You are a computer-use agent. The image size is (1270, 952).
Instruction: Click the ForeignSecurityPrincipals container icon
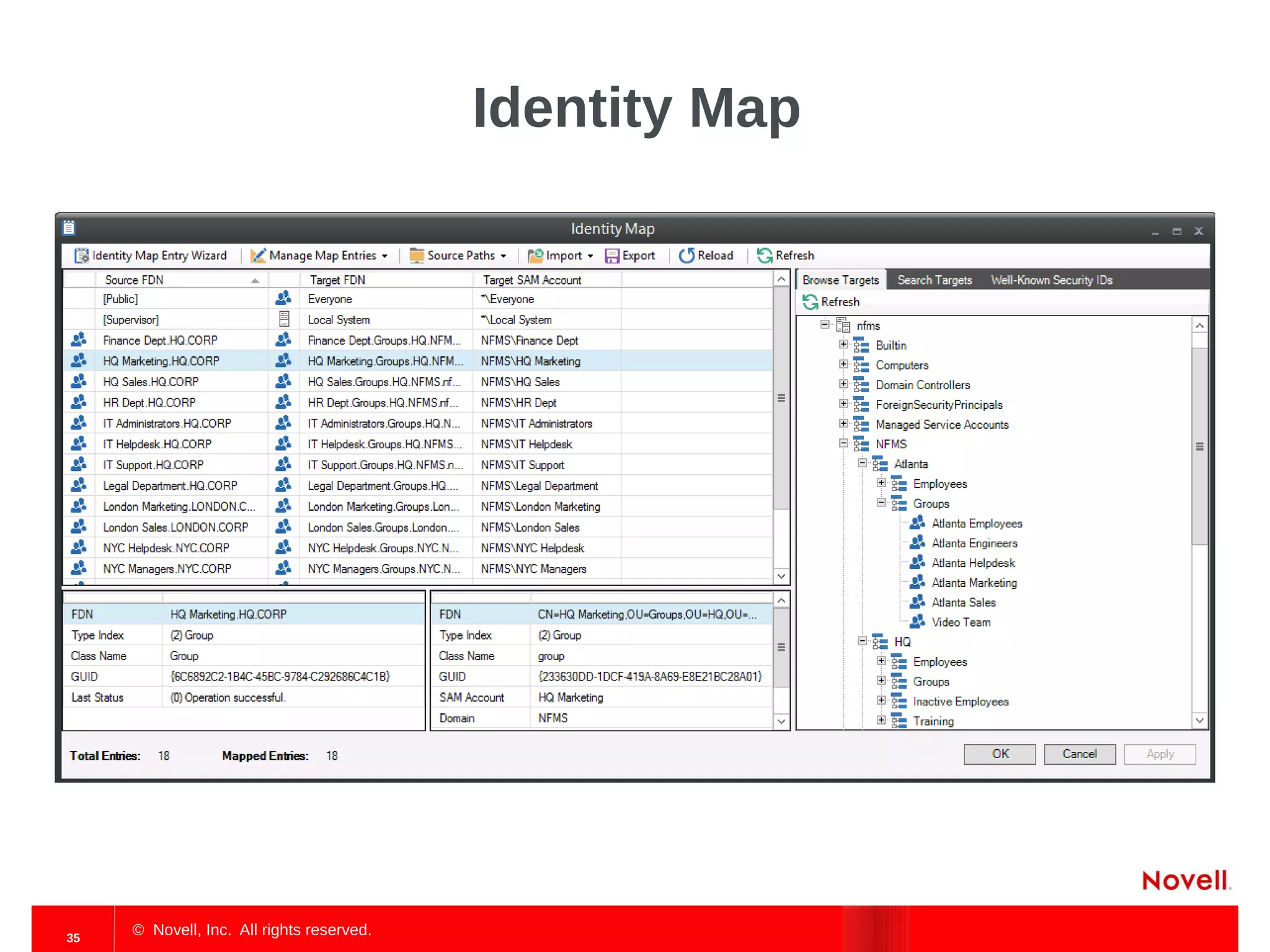tap(861, 405)
